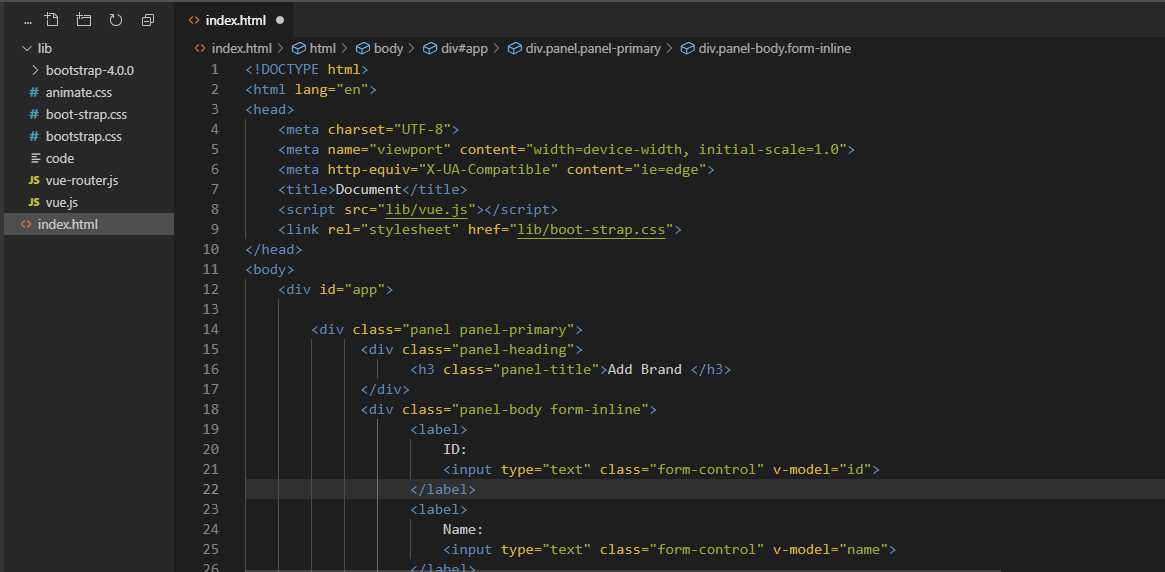Click the ellipsis at explorer toolbar start
Screen dimensions: 1165x572
[27, 22]
